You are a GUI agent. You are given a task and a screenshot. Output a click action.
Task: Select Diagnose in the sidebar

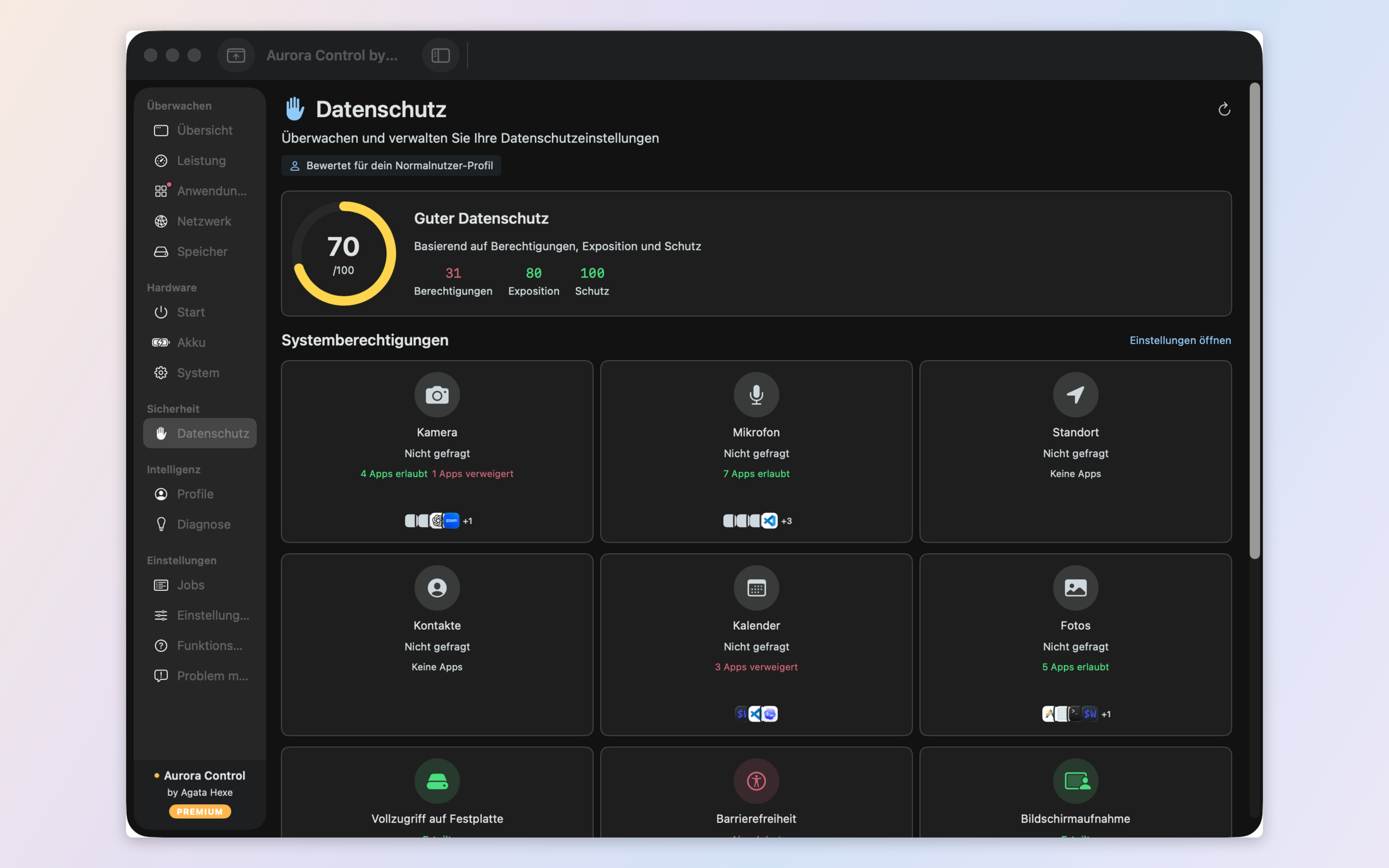click(200, 524)
